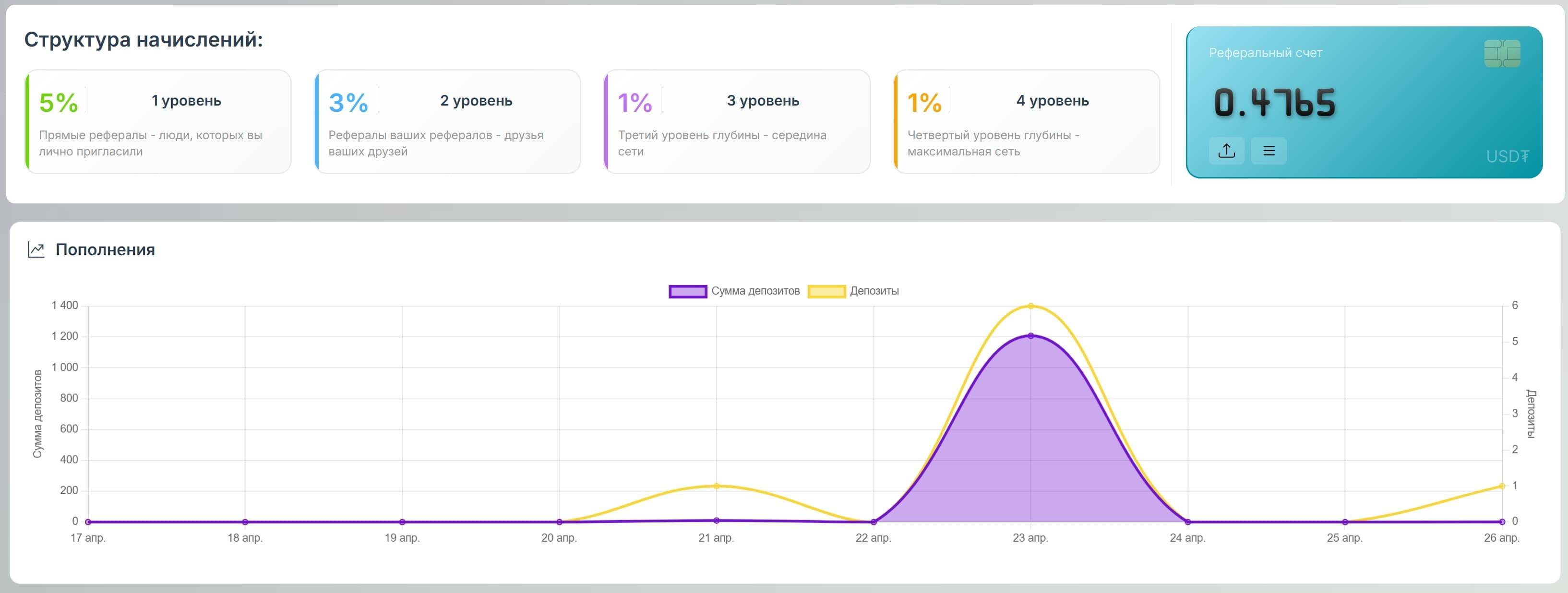Click the 23 апр. yellow peak data point
1568x593 pixels.
coord(1030,306)
